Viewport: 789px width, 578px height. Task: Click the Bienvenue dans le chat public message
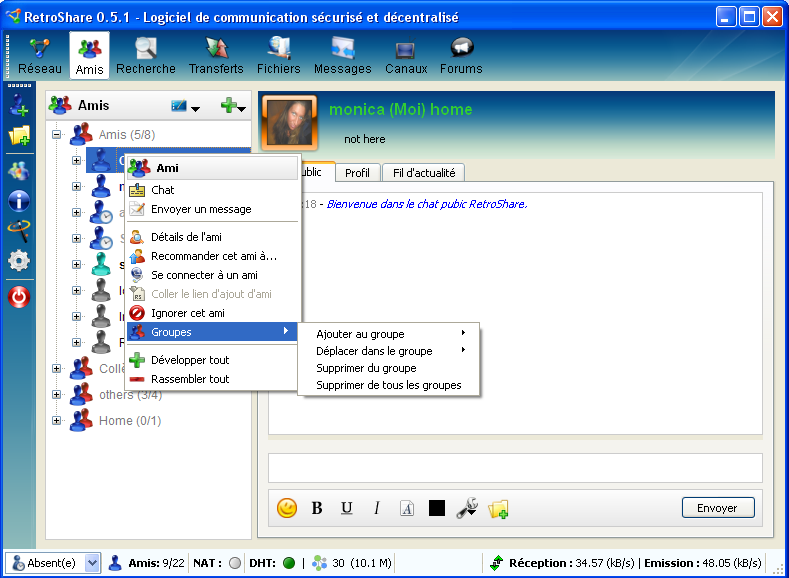pyautogui.click(x=427, y=204)
